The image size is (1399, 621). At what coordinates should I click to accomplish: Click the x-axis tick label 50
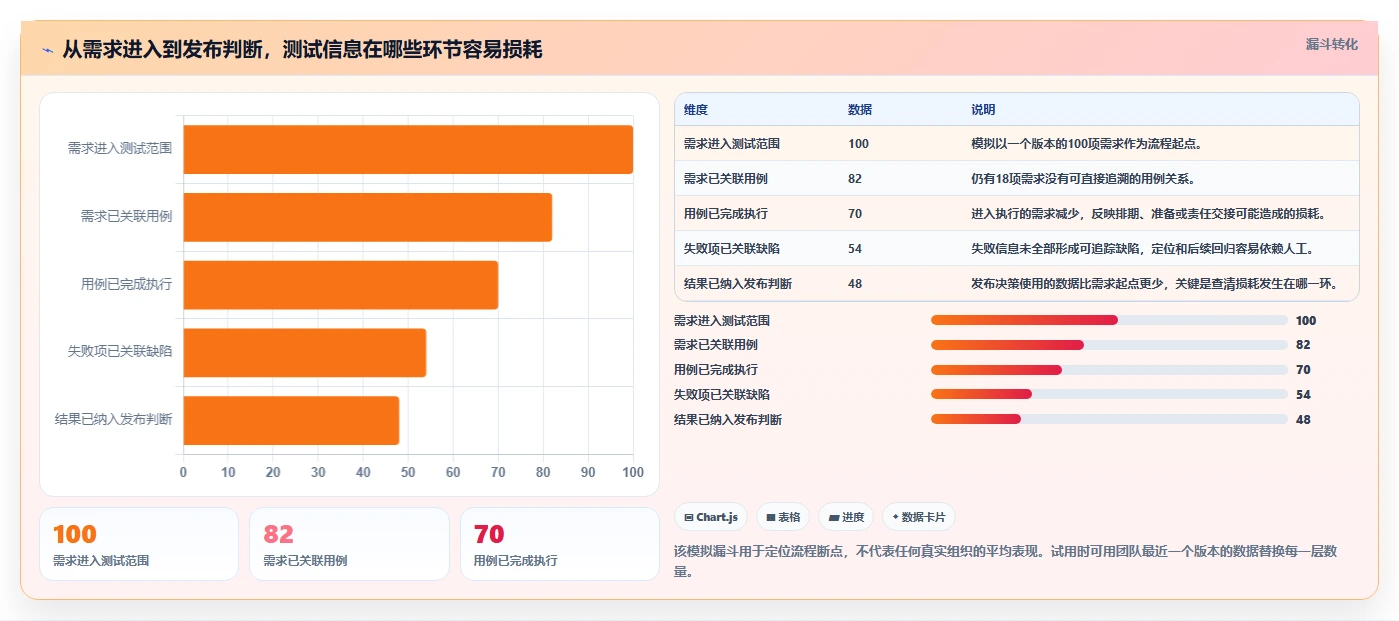coord(408,472)
